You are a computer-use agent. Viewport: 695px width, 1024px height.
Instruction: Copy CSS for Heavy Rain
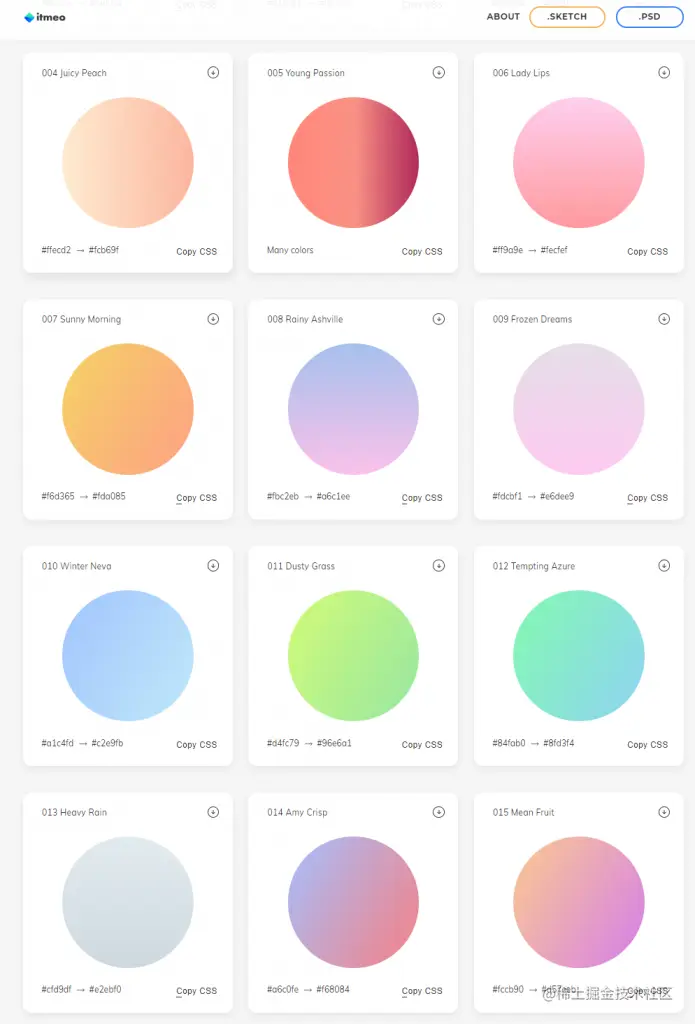pos(197,991)
